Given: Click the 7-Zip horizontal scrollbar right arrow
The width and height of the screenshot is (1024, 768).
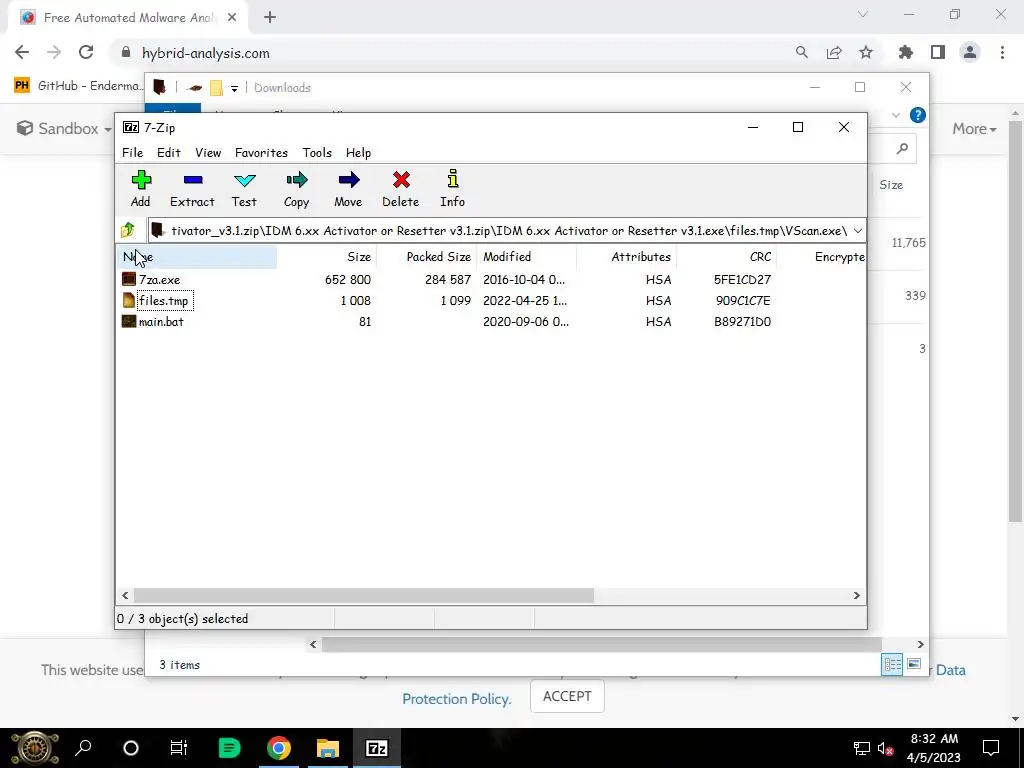Looking at the screenshot, I should coord(857,596).
